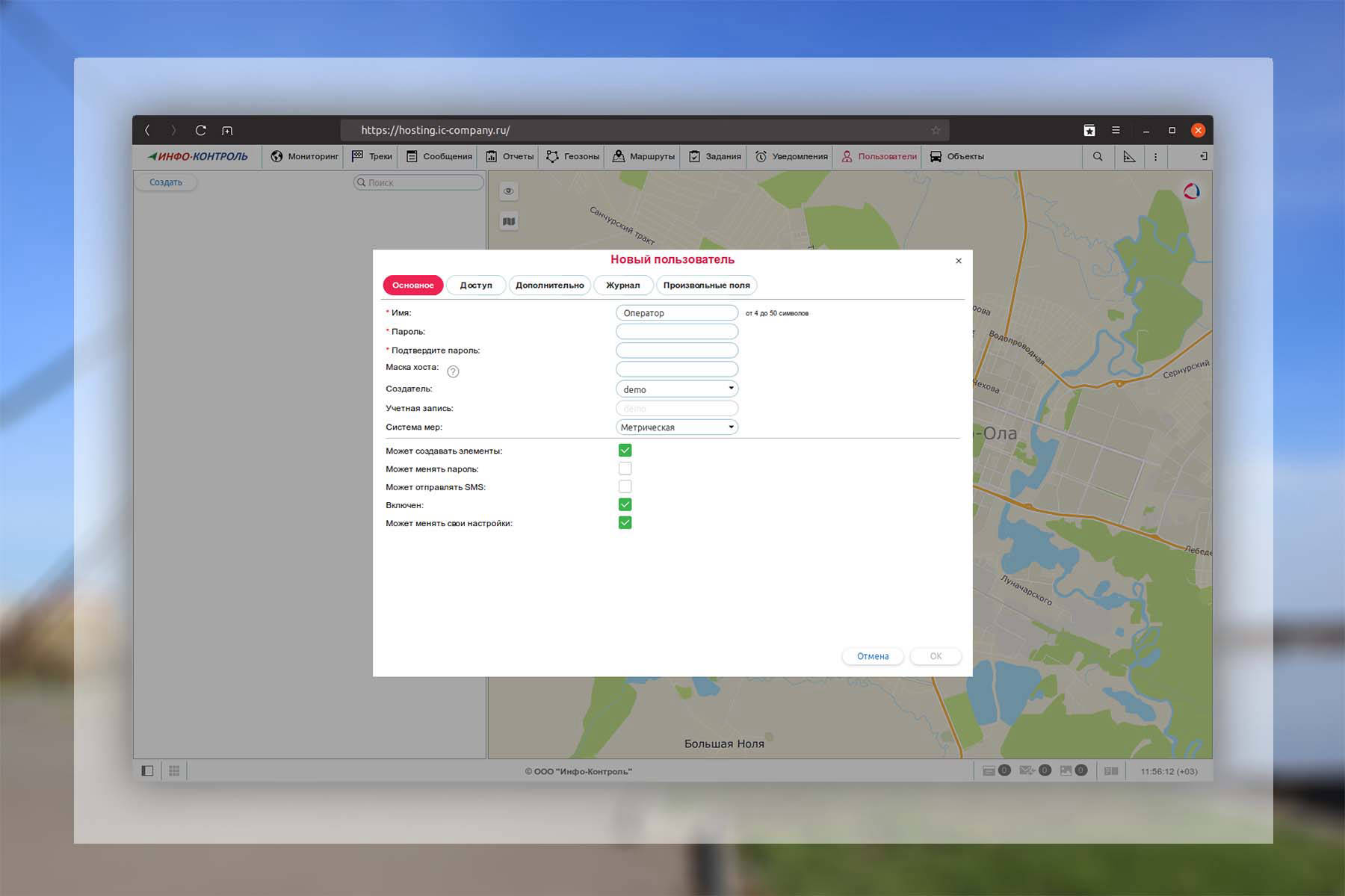Image resolution: width=1345 pixels, height=896 pixels.
Task: Uncheck 'Может создавать элементы' checkbox
Action: [x=625, y=450]
